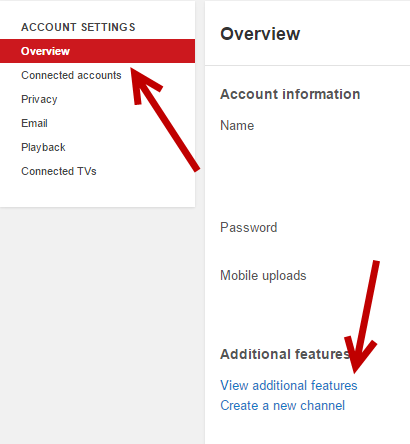The image size is (410, 444).
Task: Select the Password row label
Action: (249, 228)
